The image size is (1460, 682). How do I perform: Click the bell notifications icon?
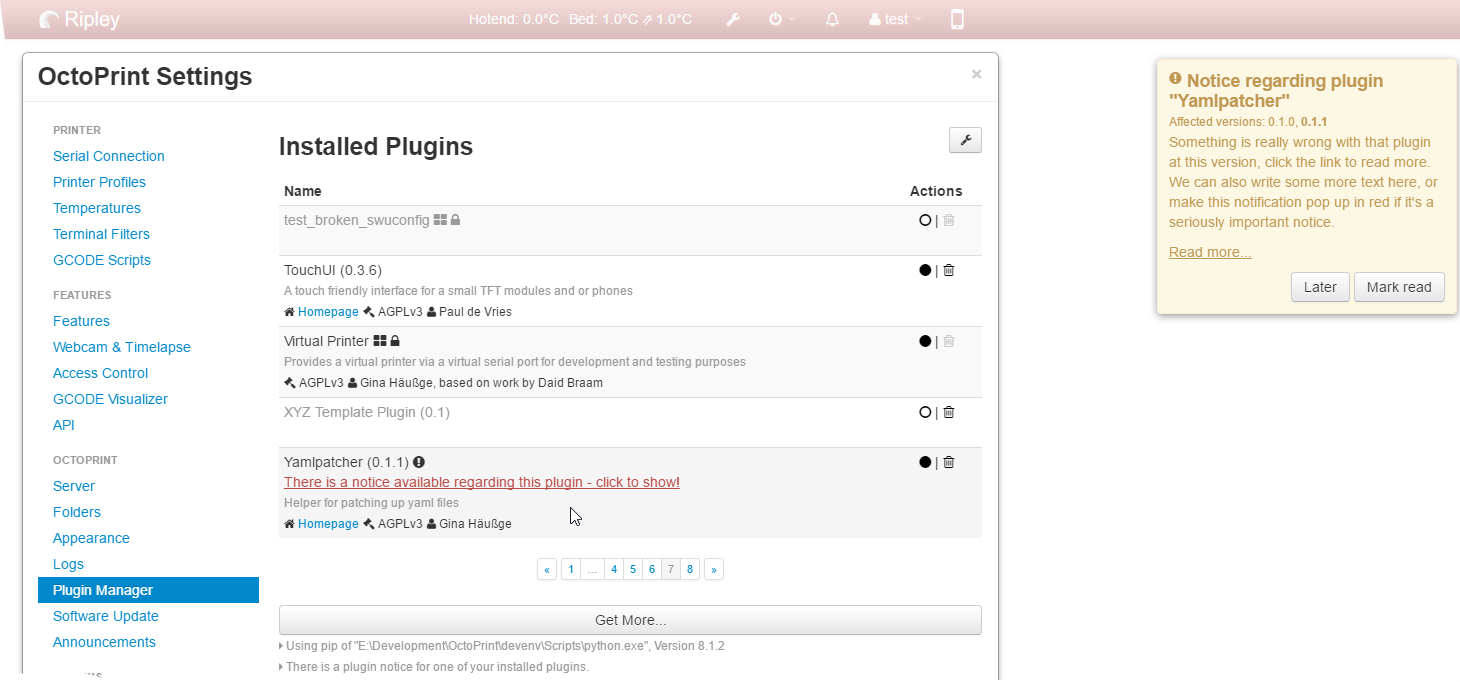point(832,19)
